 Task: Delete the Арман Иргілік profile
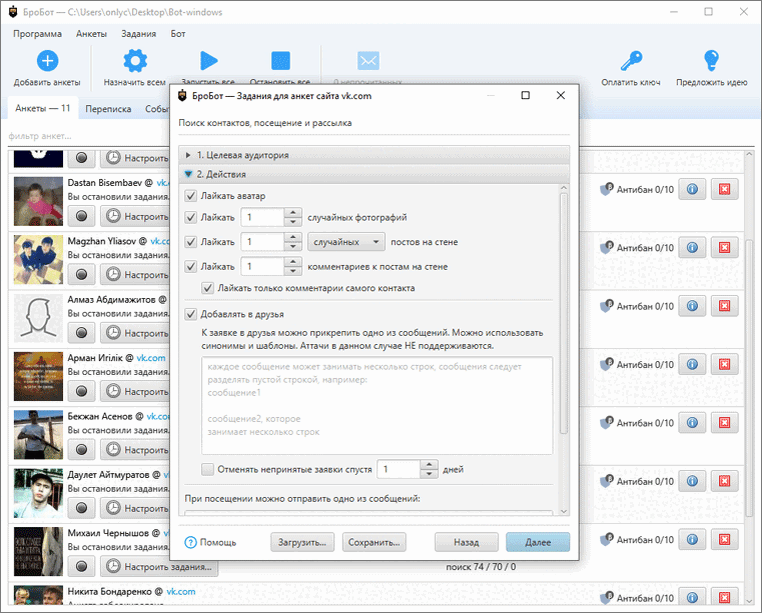pos(724,364)
